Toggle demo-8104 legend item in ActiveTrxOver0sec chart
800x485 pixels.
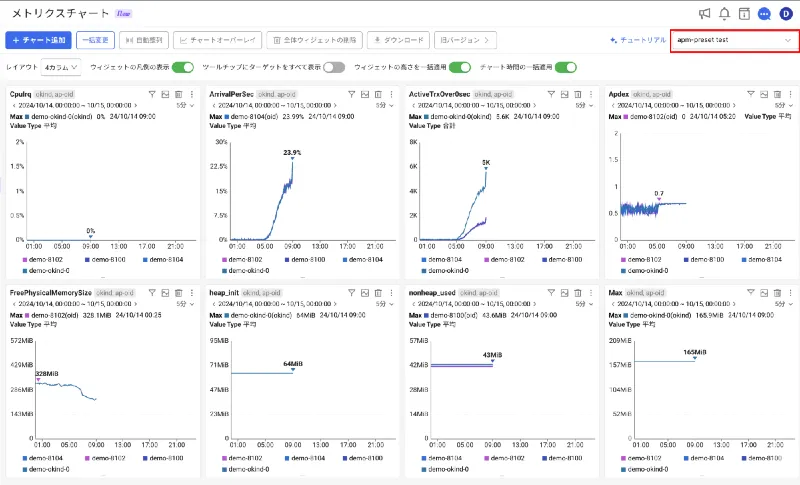(x=441, y=260)
